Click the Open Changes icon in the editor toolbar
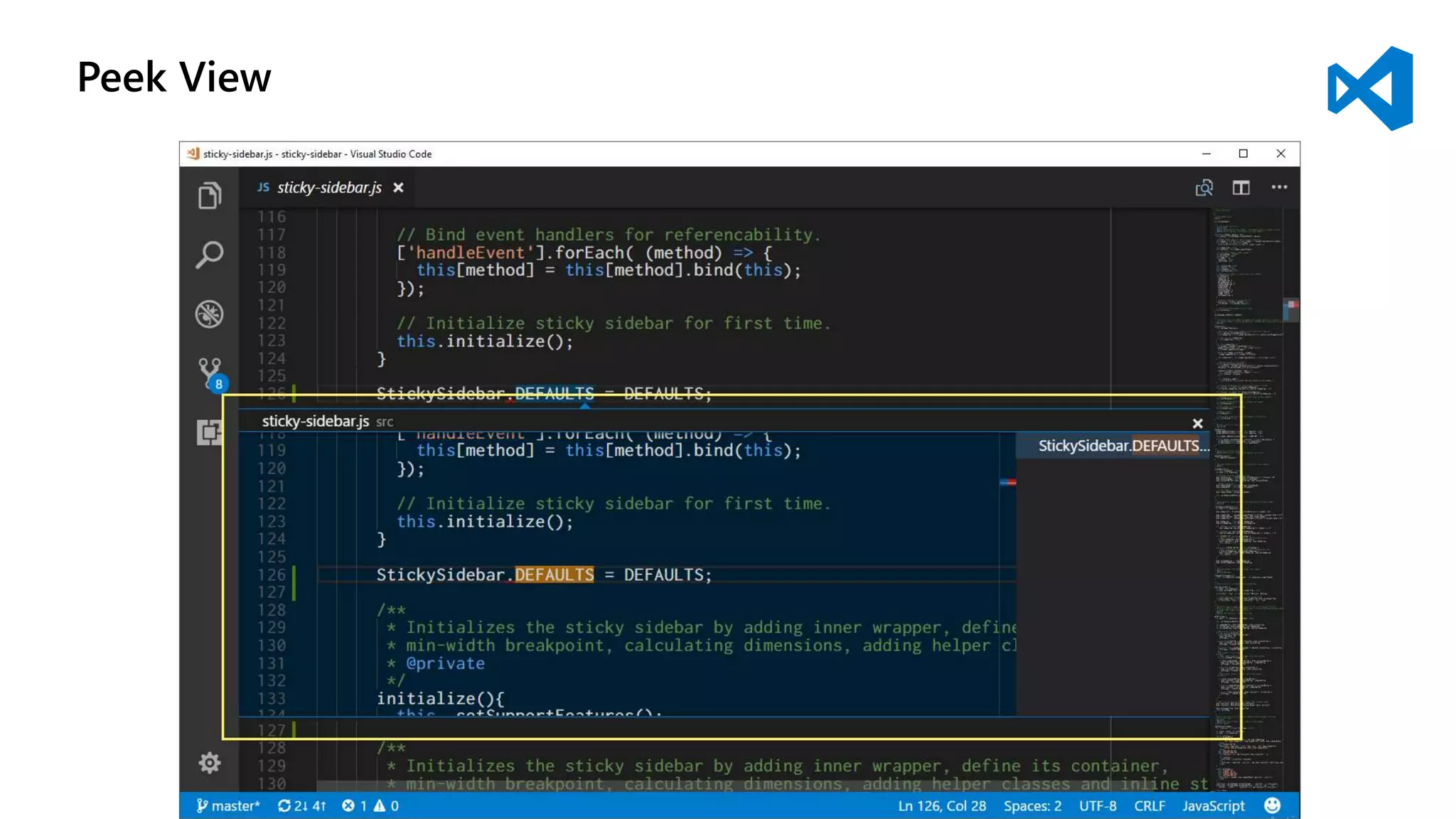This screenshot has height=819, width=1456. (1204, 188)
